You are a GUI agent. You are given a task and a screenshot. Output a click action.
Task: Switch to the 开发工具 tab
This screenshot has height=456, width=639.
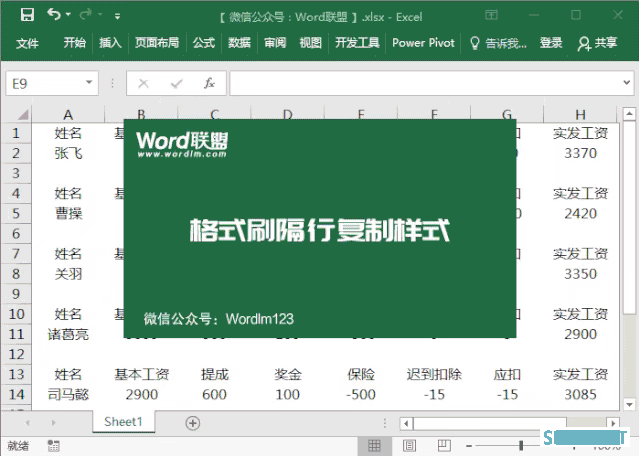click(357, 43)
